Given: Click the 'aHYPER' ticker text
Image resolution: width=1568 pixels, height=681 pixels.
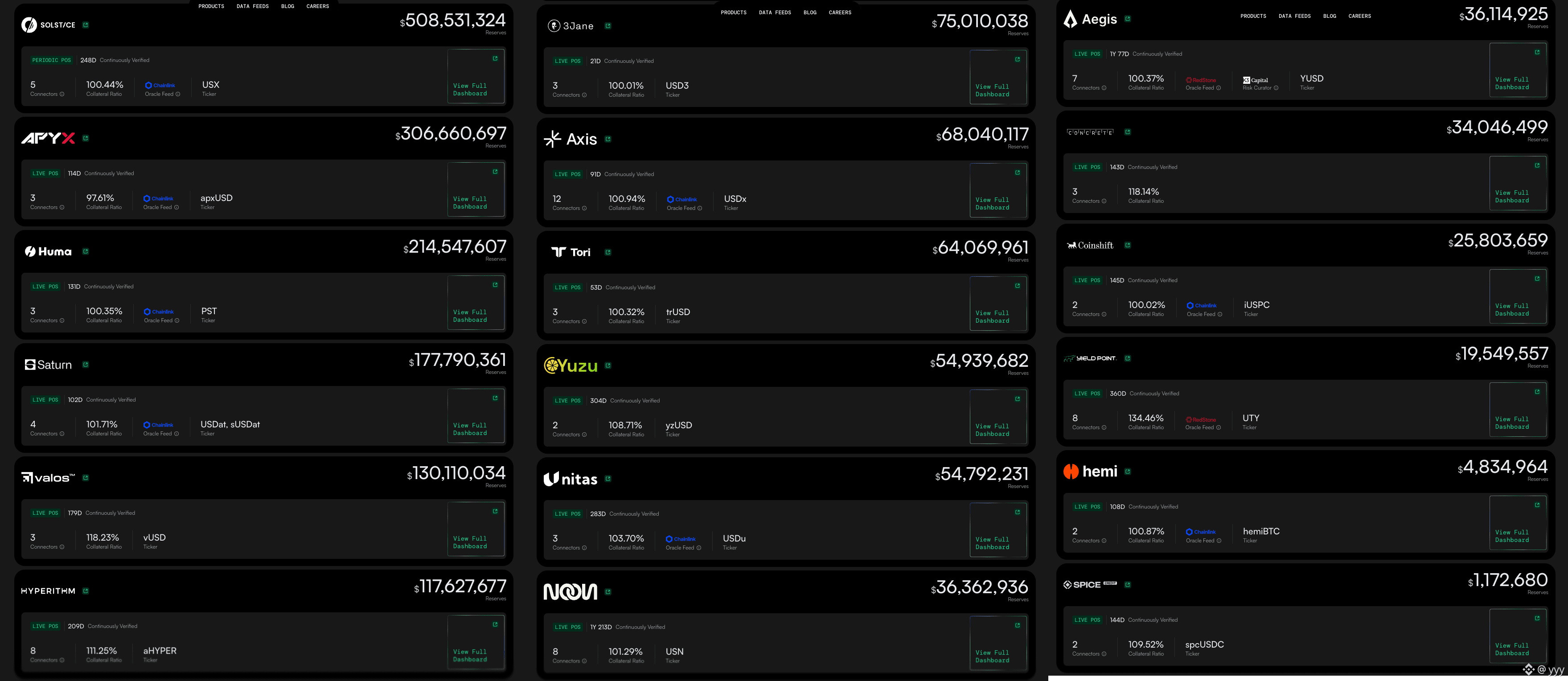Looking at the screenshot, I should (x=160, y=651).
